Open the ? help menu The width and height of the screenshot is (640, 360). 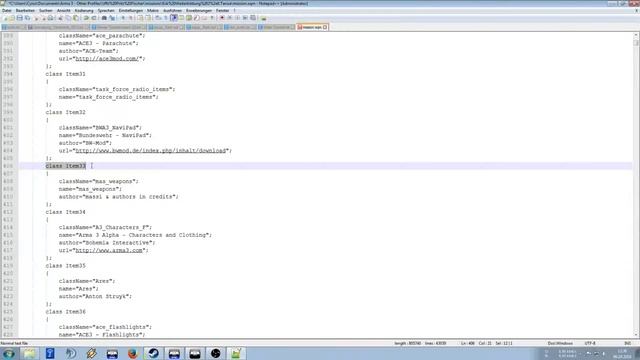tap(235, 11)
